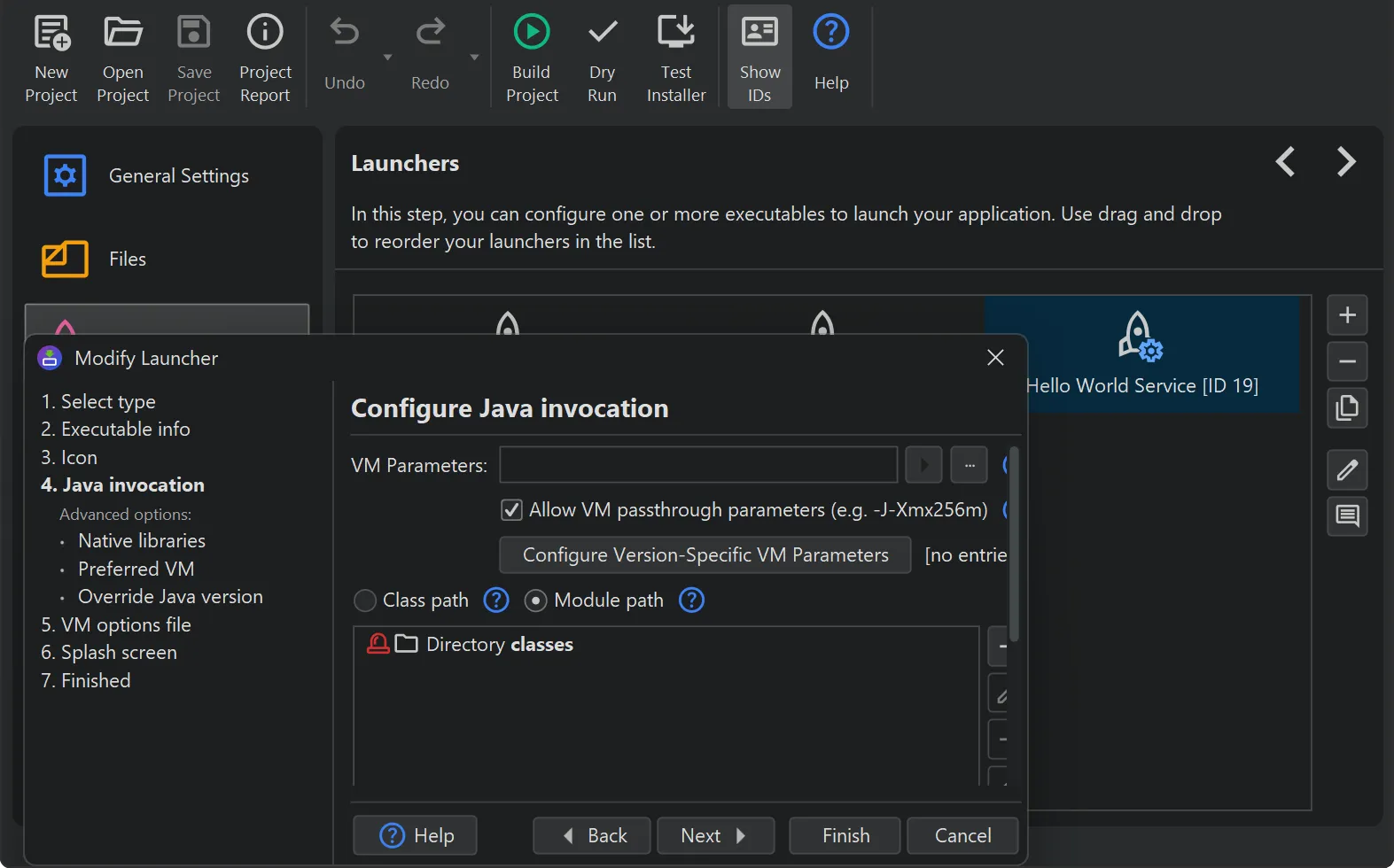Go to step 6 Splash screen
This screenshot has width=1394, height=868.
click(109, 652)
